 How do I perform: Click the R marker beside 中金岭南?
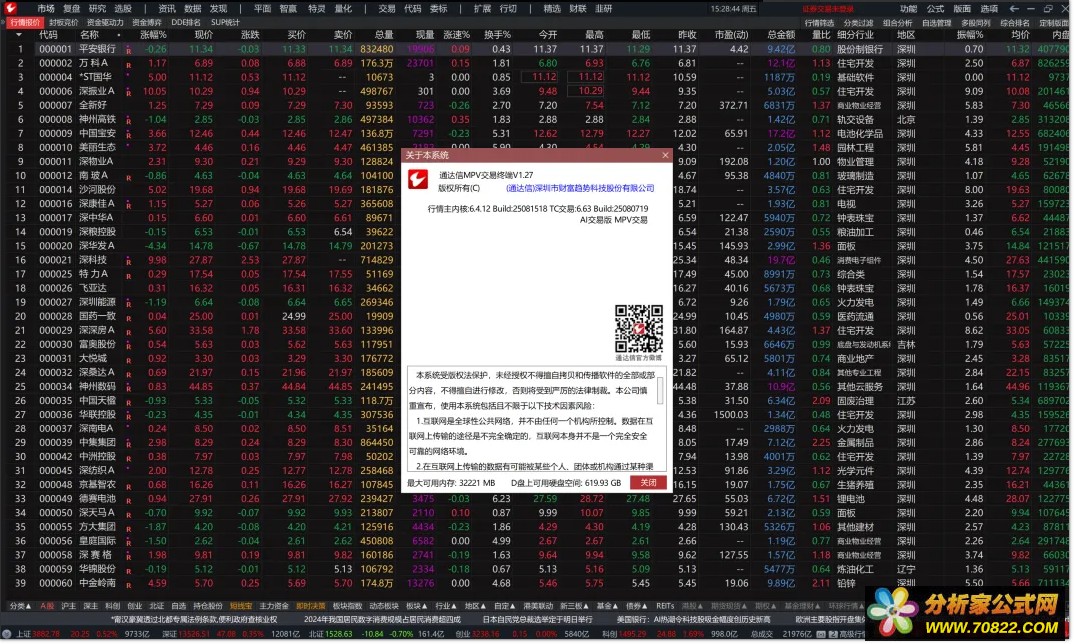[x=128, y=584]
